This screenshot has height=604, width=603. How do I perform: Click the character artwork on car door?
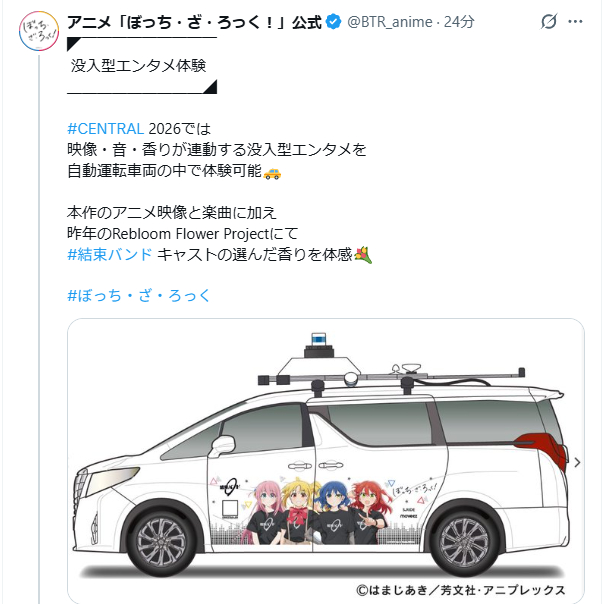(x=314, y=512)
